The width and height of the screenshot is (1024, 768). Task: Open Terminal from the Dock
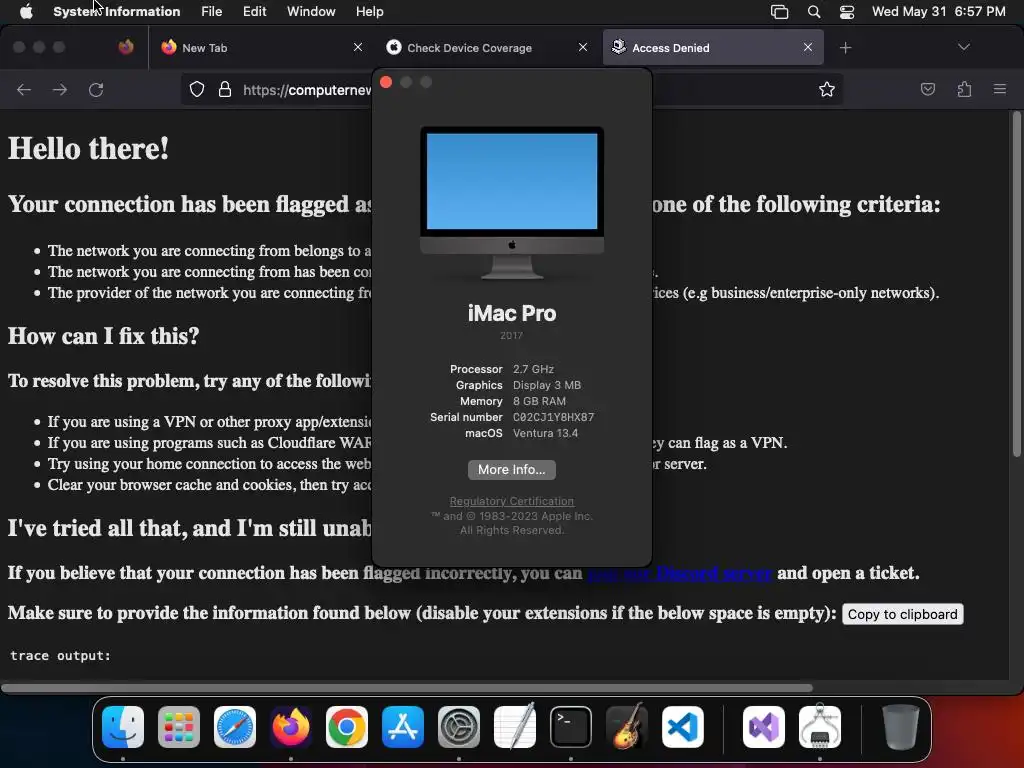click(x=571, y=727)
